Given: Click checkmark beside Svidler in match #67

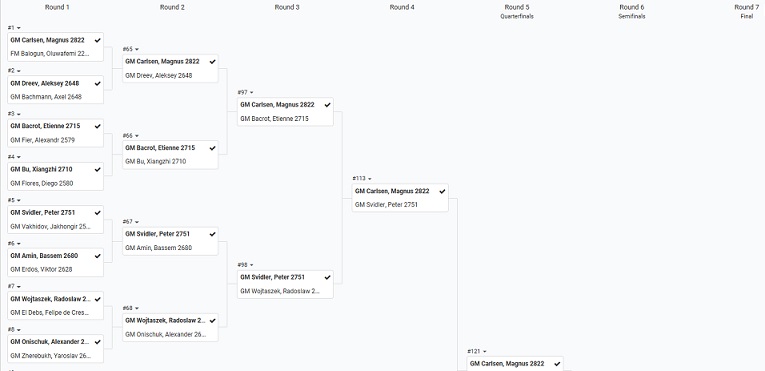Looking at the screenshot, I should [212, 234].
